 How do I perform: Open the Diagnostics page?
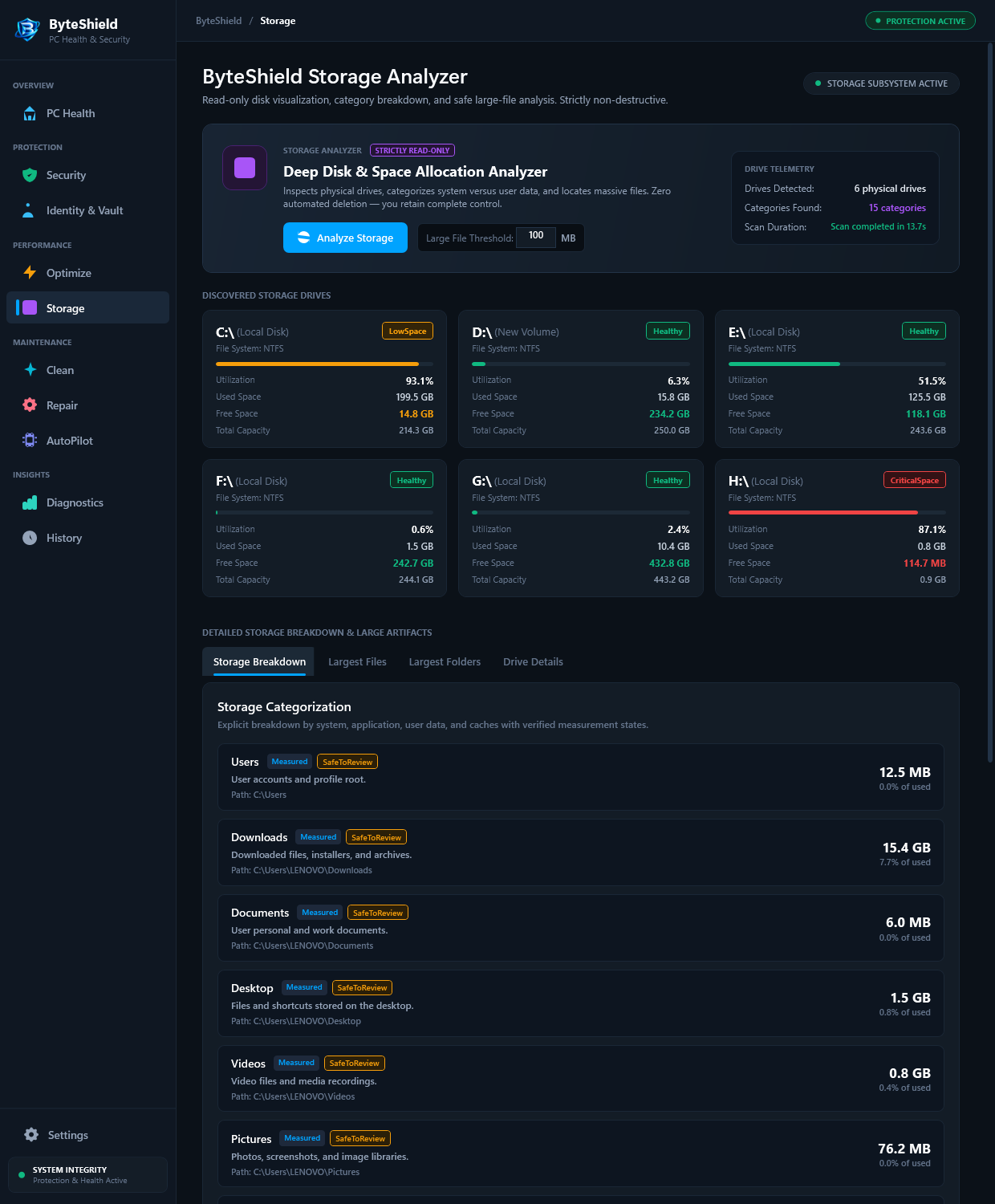[87, 502]
